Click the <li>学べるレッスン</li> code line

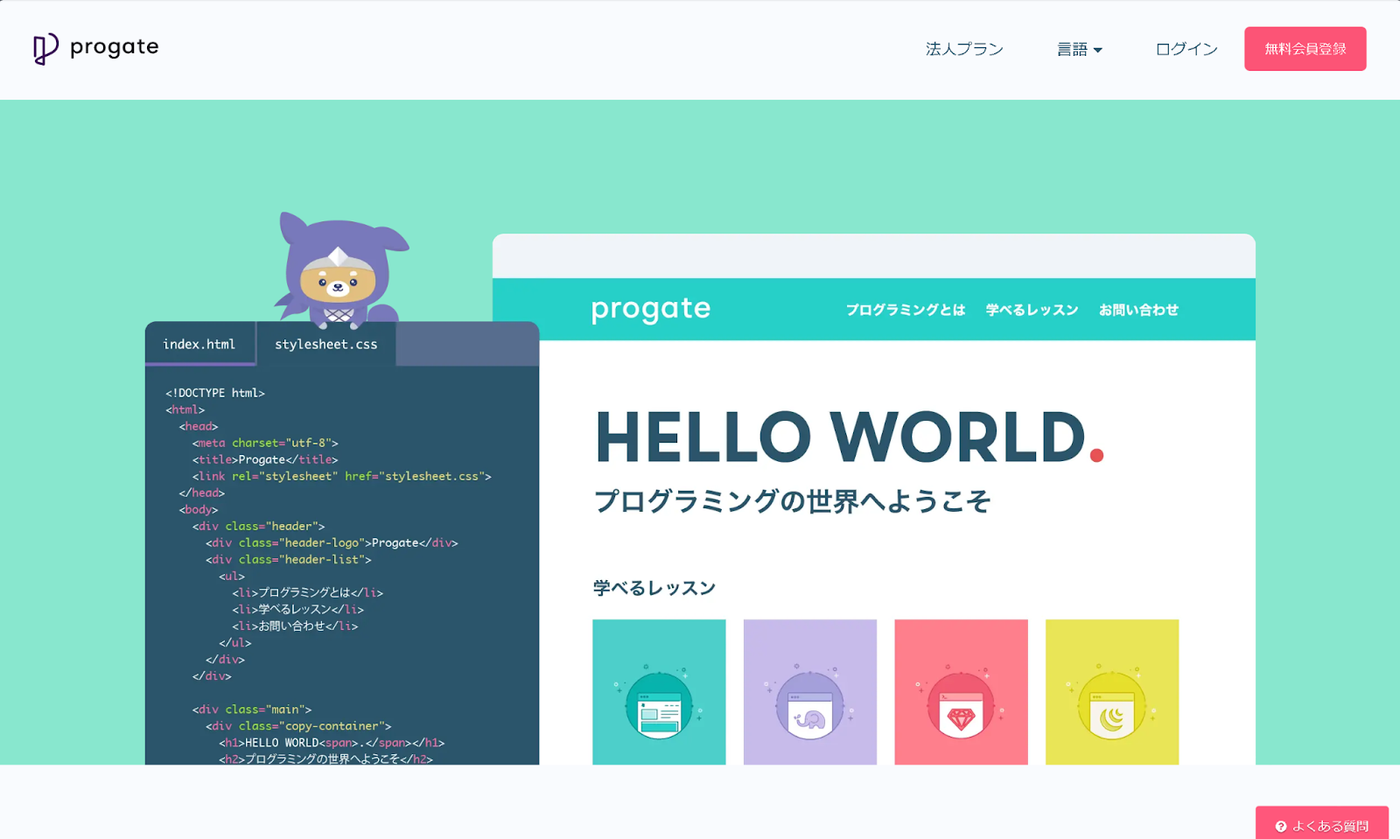pyautogui.click(x=298, y=609)
